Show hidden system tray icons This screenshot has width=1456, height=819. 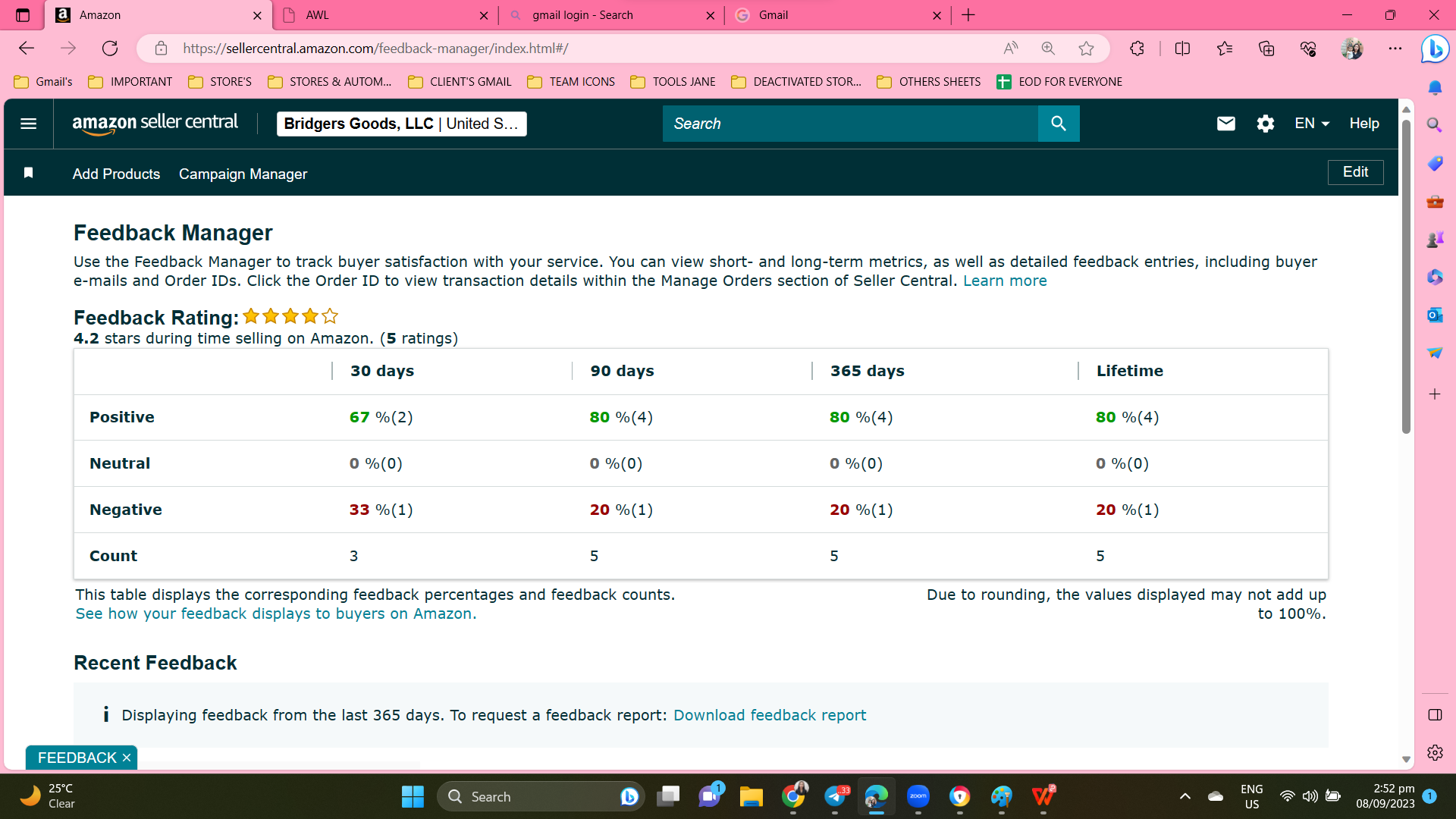pos(1185,796)
